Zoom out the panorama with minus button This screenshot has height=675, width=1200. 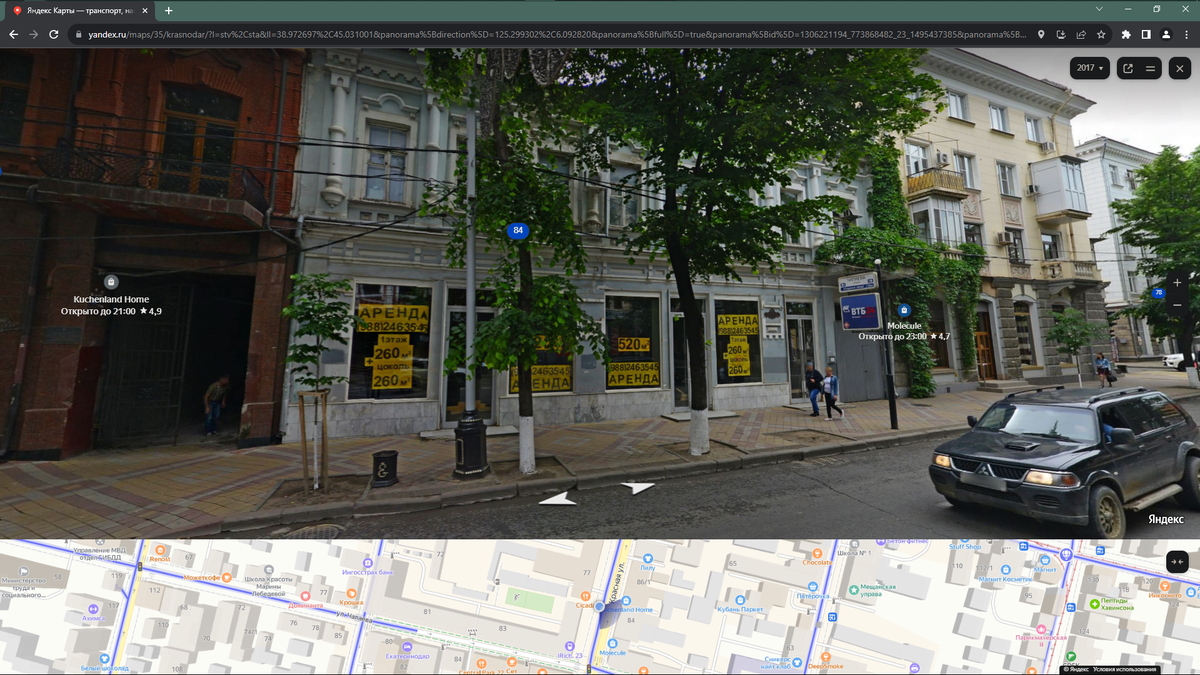pos(1177,305)
